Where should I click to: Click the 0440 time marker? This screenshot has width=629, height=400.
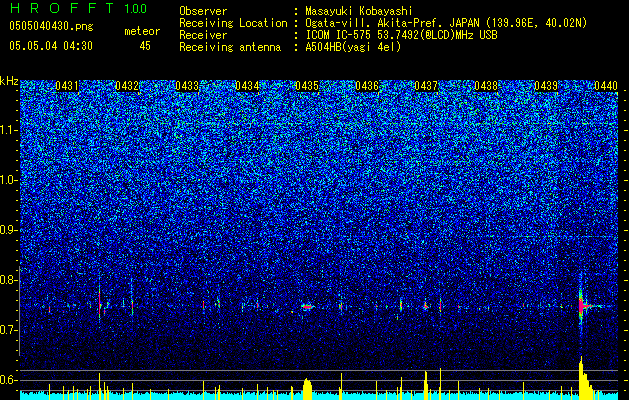tap(606, 86)
